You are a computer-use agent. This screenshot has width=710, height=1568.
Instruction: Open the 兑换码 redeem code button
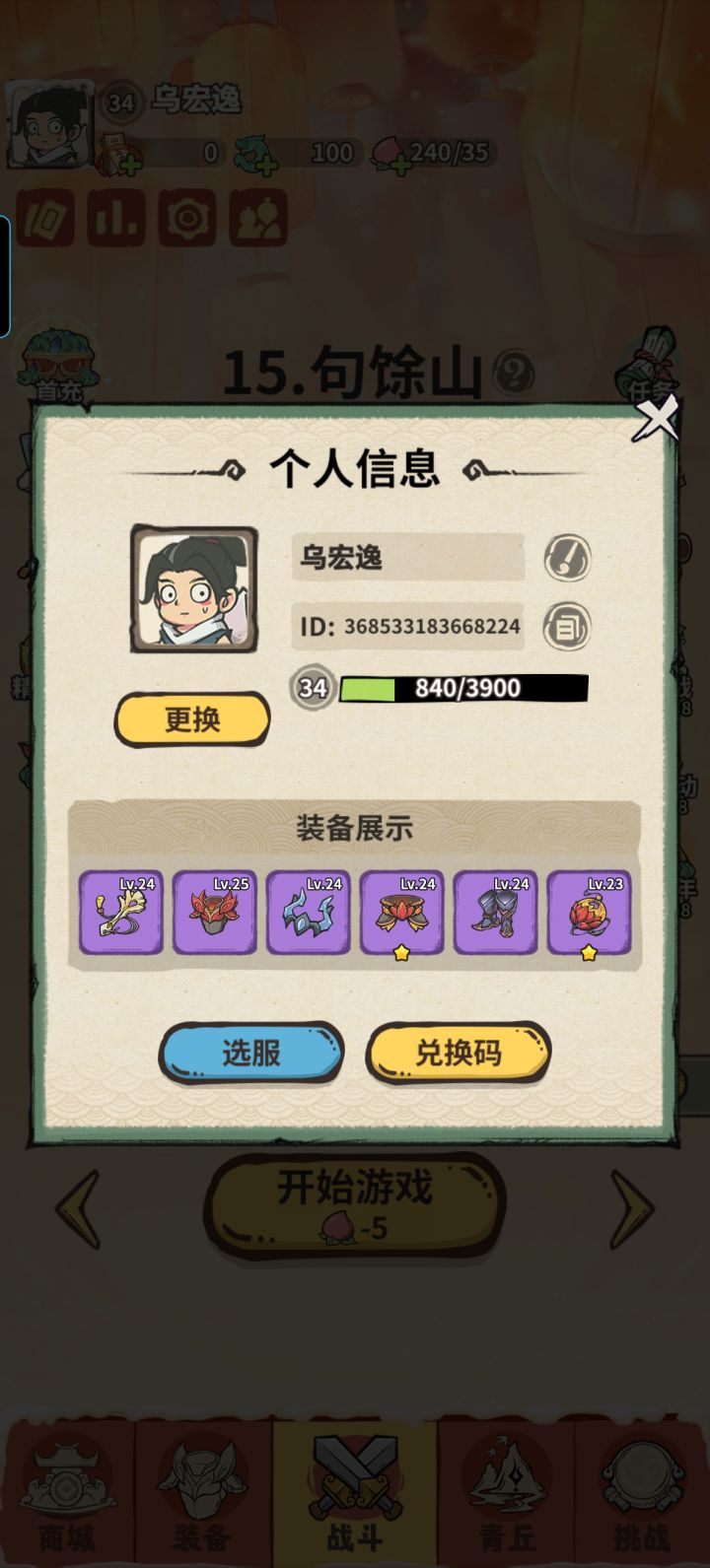tap(459, 1053)
